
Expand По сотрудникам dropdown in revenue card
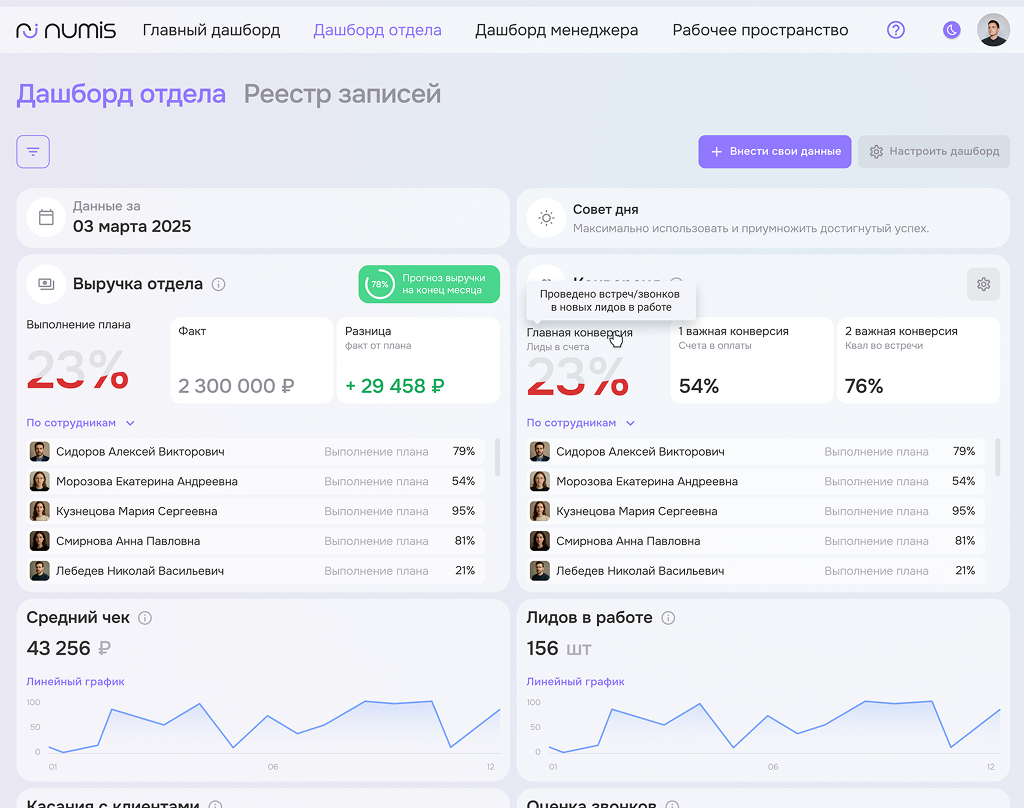(x=80, y=423)
